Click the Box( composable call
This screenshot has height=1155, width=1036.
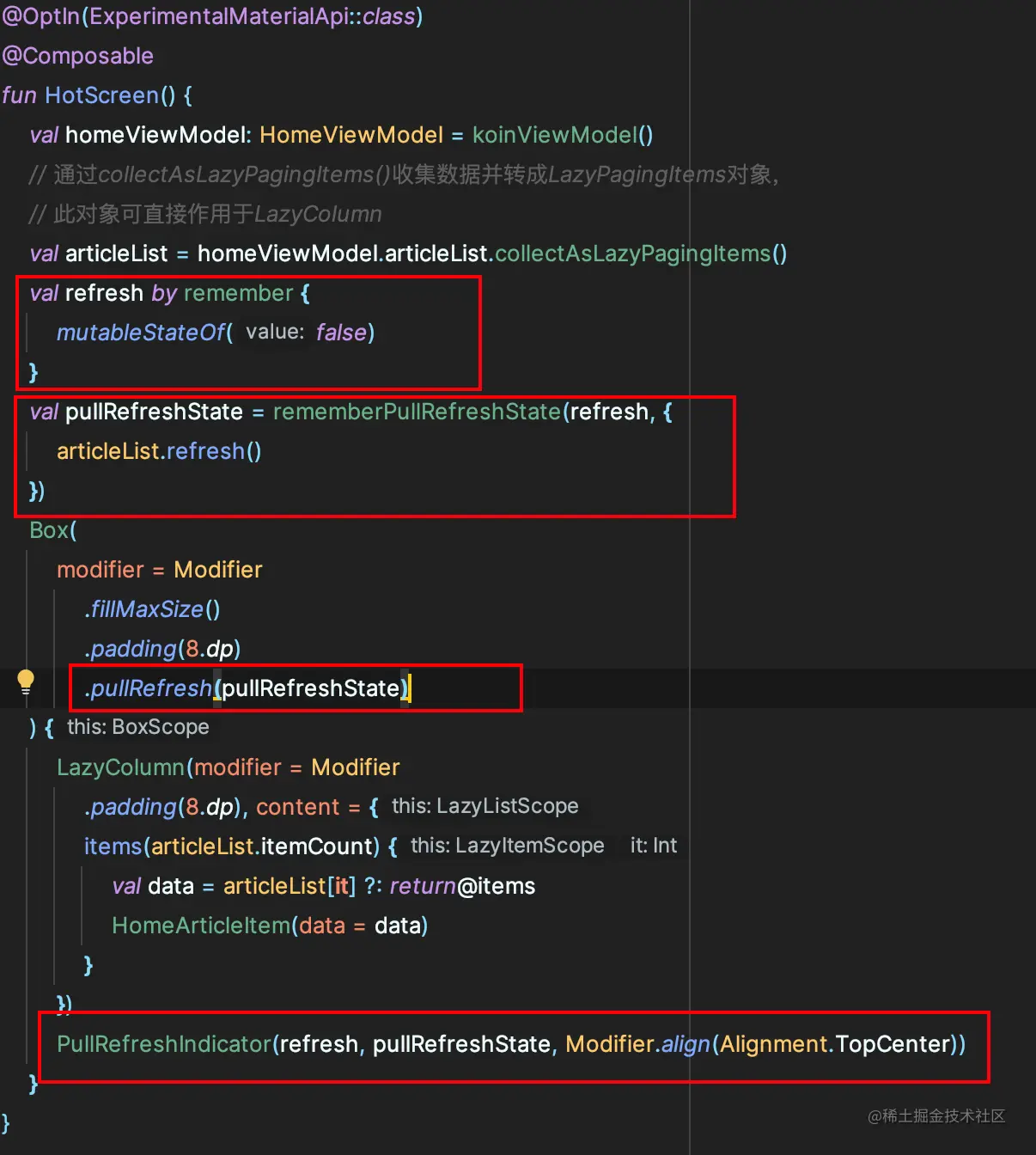coord(53,530)
